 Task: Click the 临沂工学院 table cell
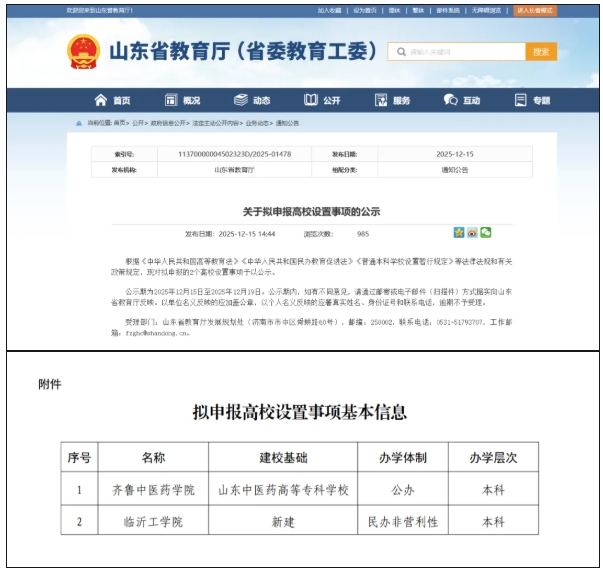click(x=153, y=522)
